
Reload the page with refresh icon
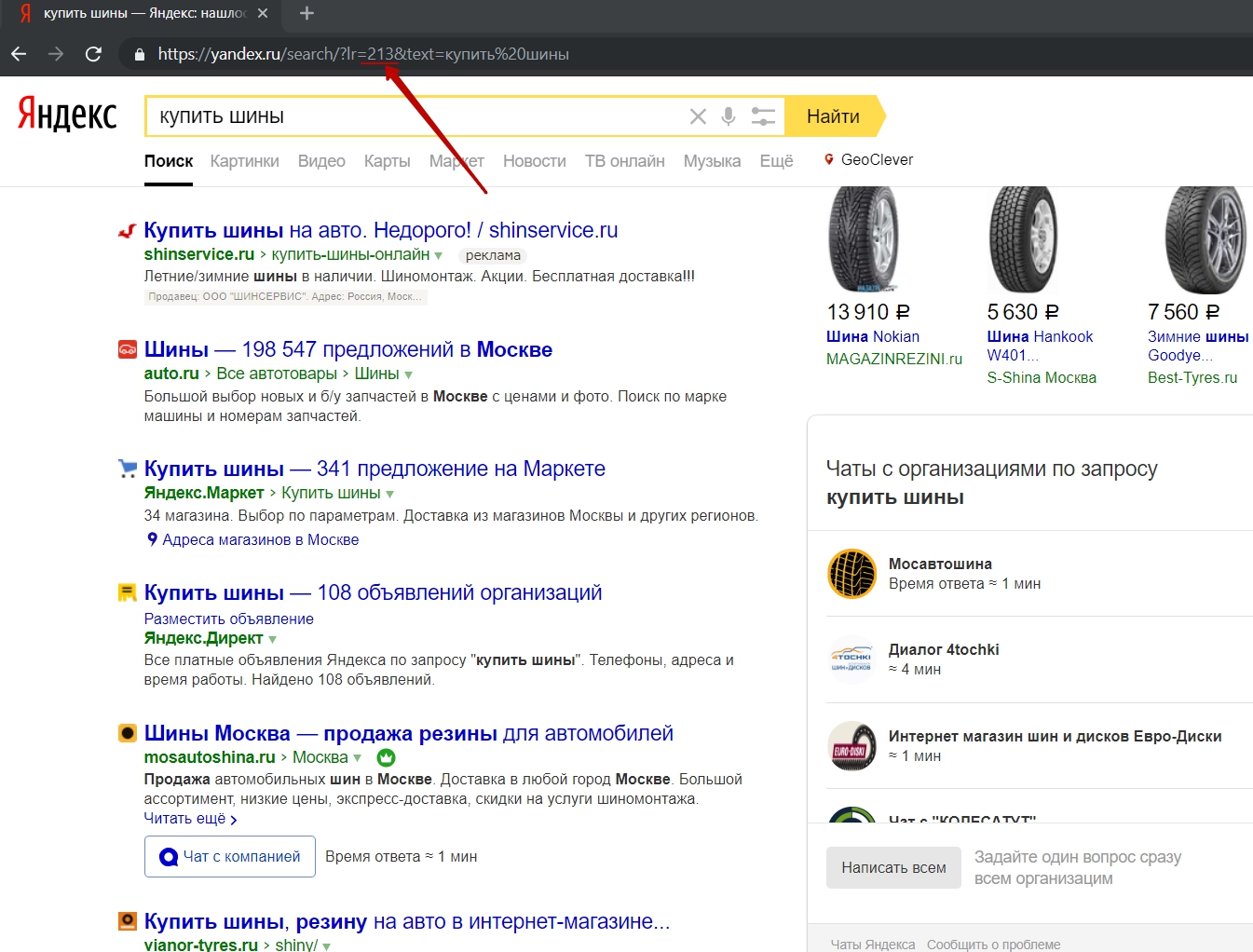click(93, 54)
